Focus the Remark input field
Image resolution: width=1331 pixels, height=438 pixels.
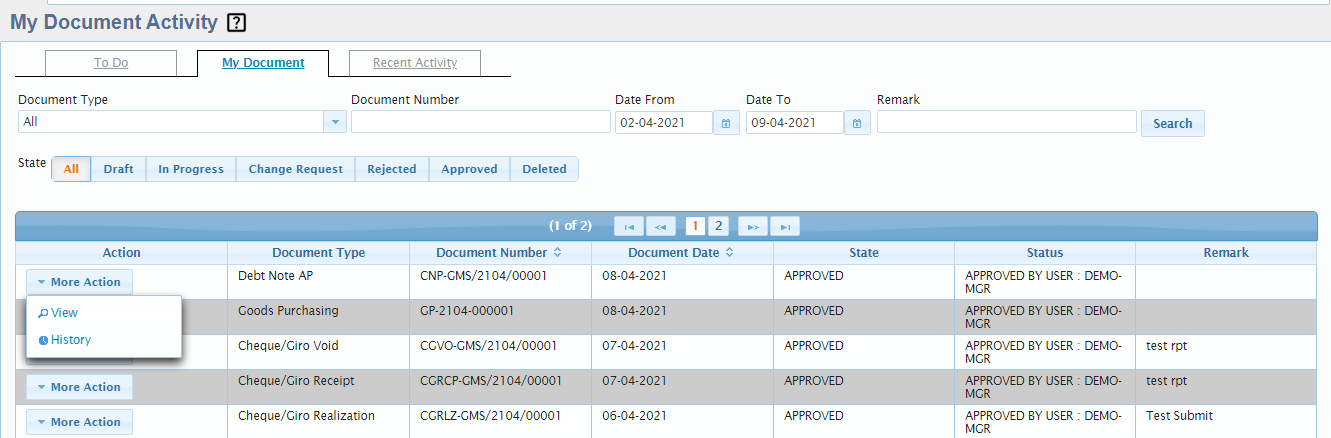[1007, 122]
